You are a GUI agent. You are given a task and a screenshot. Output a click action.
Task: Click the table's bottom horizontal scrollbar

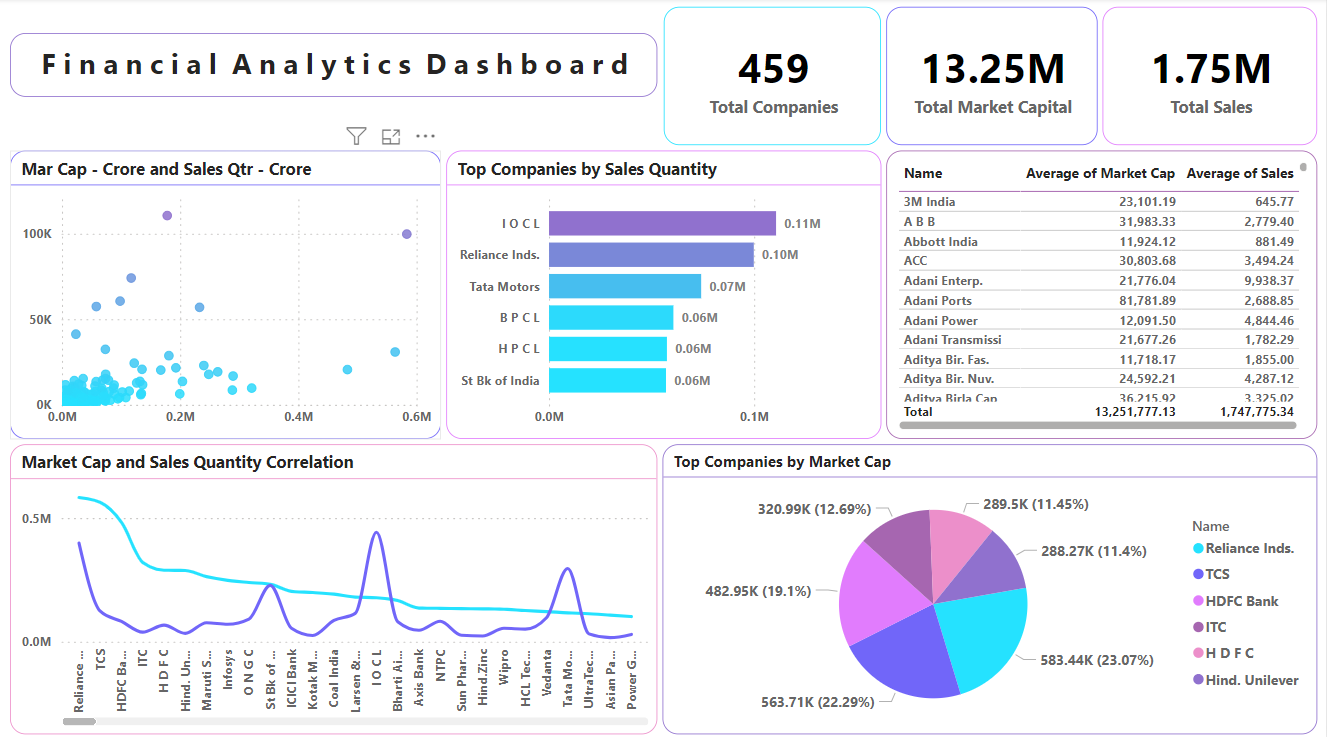(1100, 425)
